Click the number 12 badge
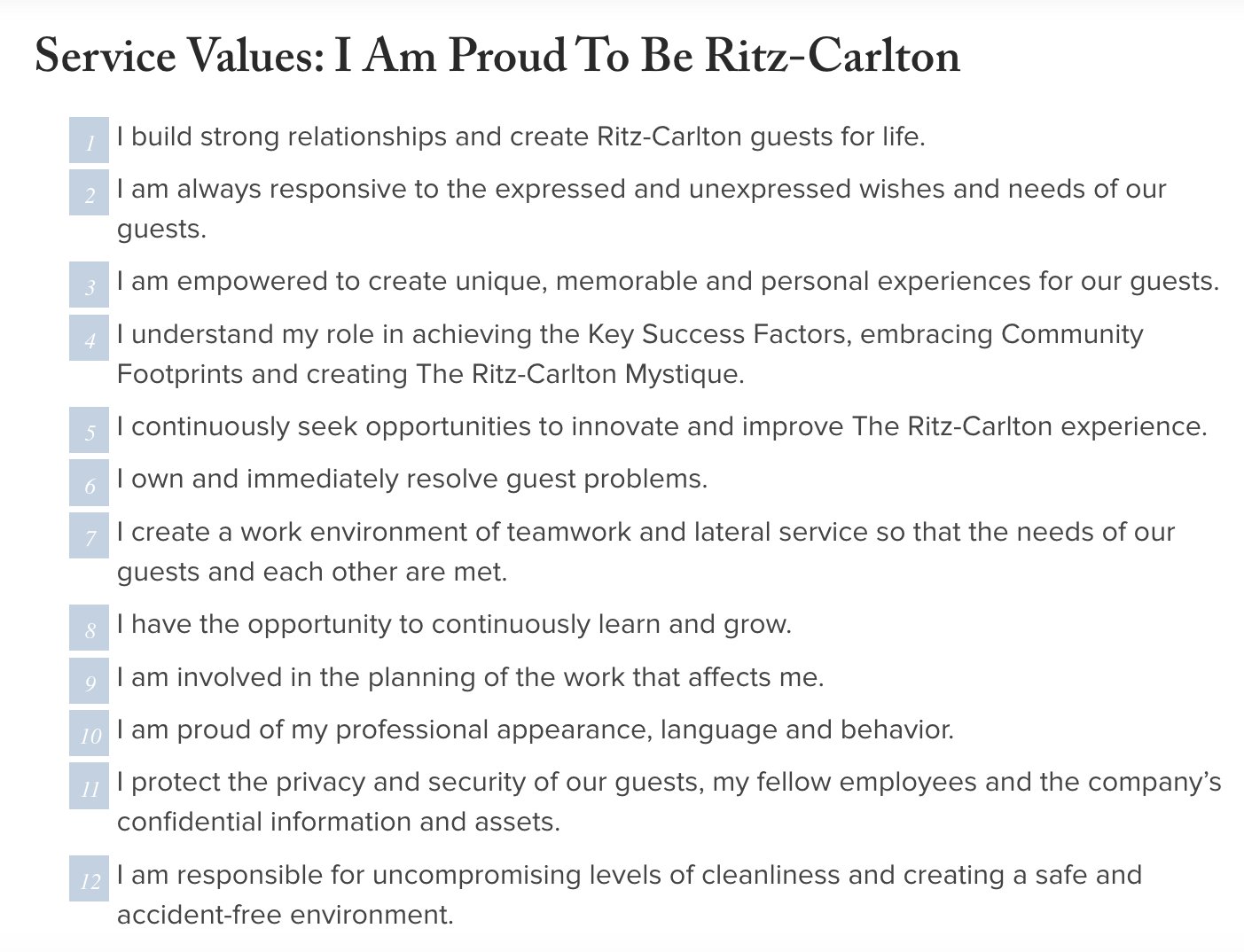Viewport: 1244px width, 952px height. [89, 878]
